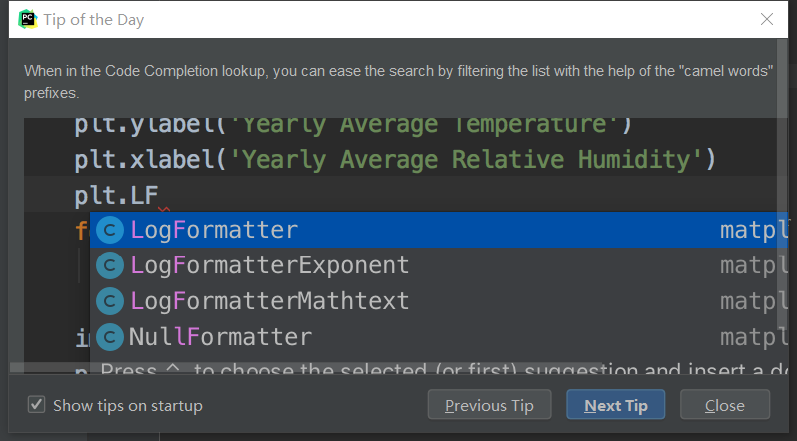
Task: Click the class icon beside LogFormatterMathtext
Action: [x=110, y=300]
